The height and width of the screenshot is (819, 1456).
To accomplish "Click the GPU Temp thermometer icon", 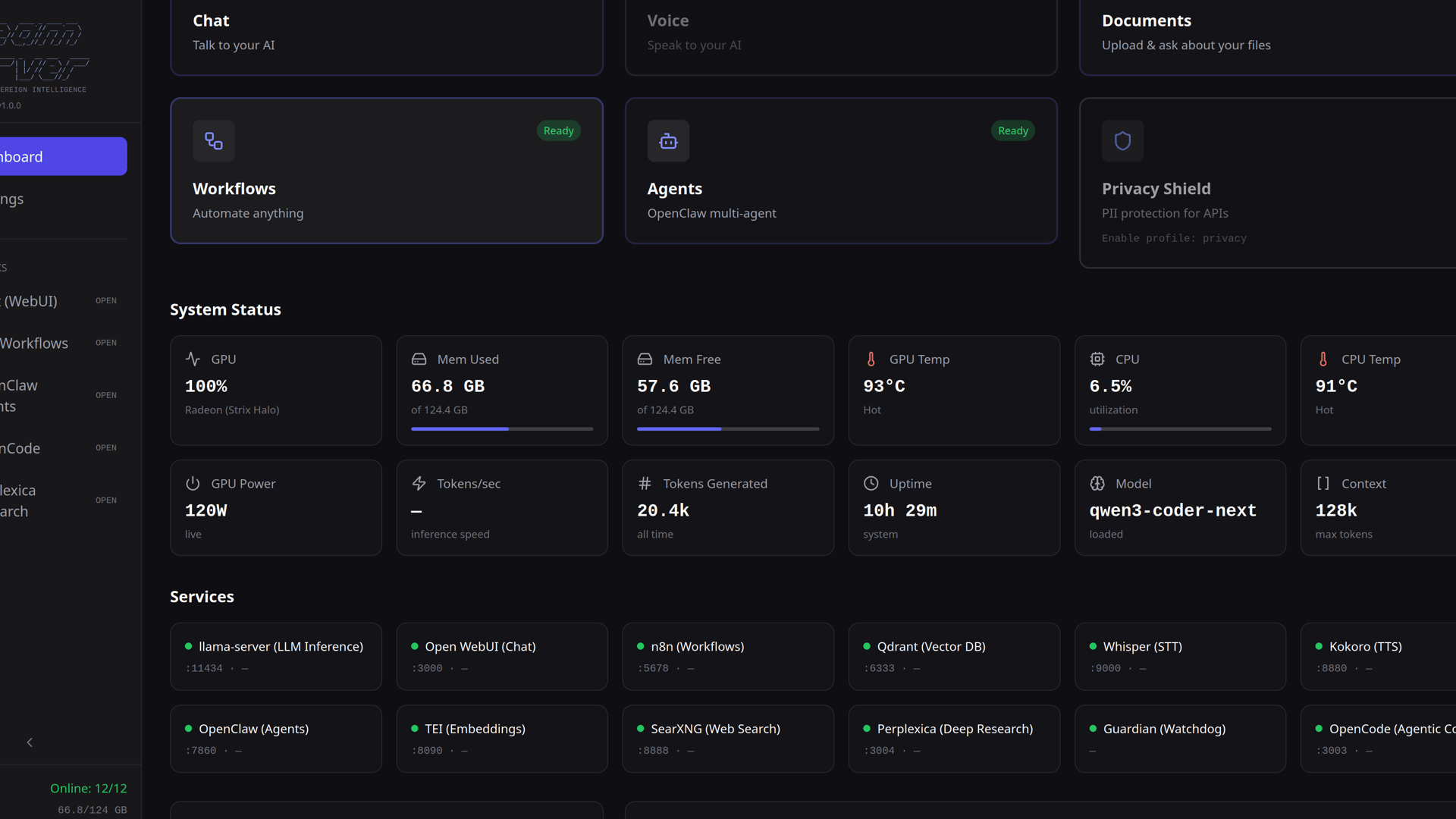I will point(871,359).
